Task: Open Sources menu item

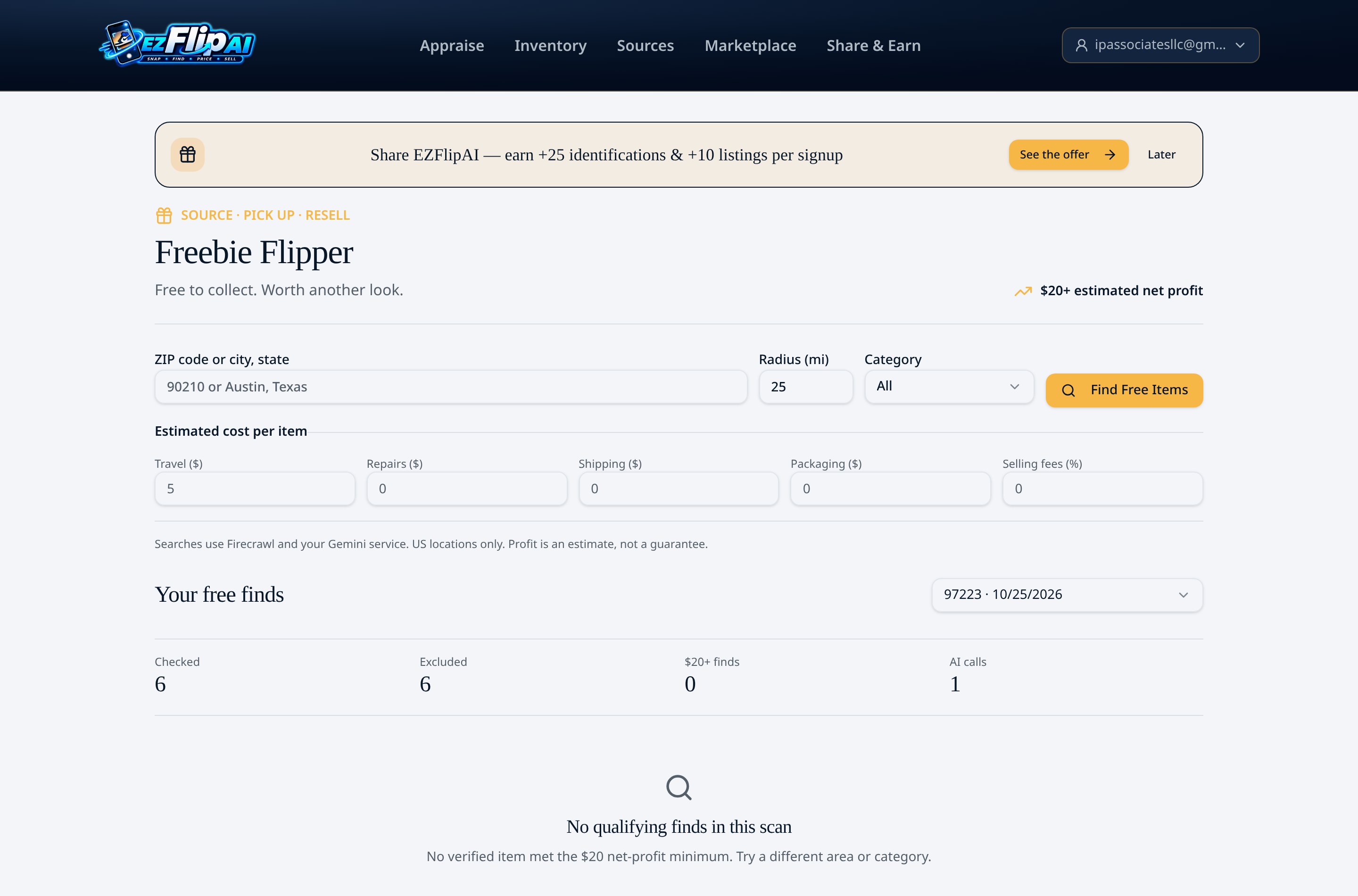Action: 645,45
